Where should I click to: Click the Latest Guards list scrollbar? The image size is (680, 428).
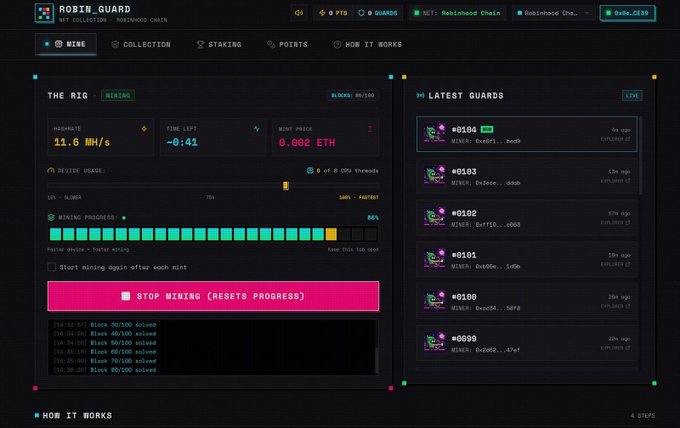641,155
